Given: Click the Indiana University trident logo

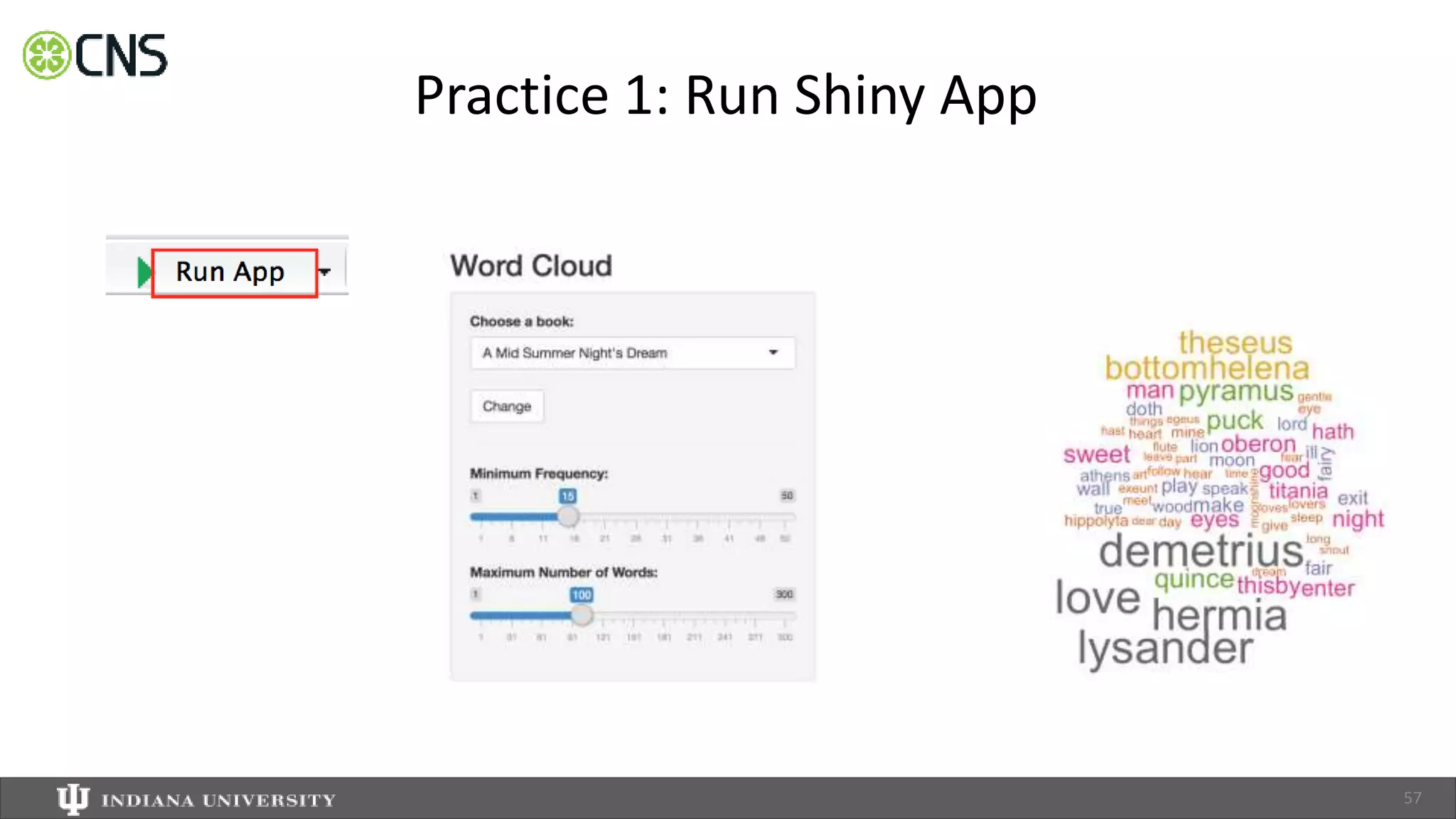Looking at the screenshot, I should tap(73, 799).
